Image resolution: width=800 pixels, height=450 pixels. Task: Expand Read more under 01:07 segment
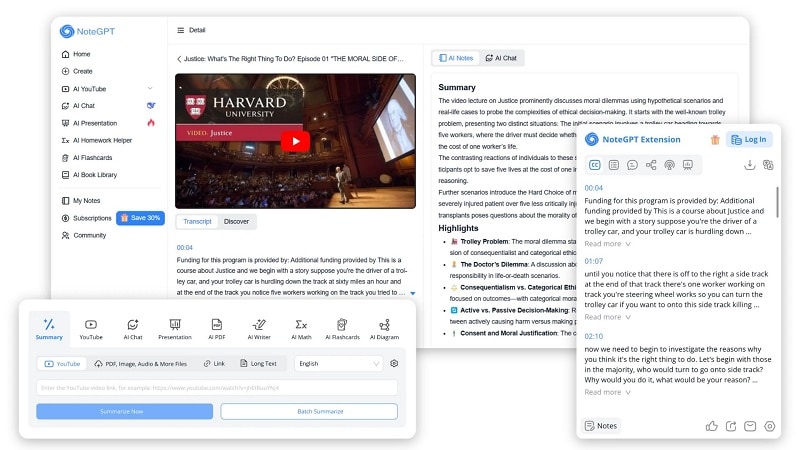tap(607, 317)
